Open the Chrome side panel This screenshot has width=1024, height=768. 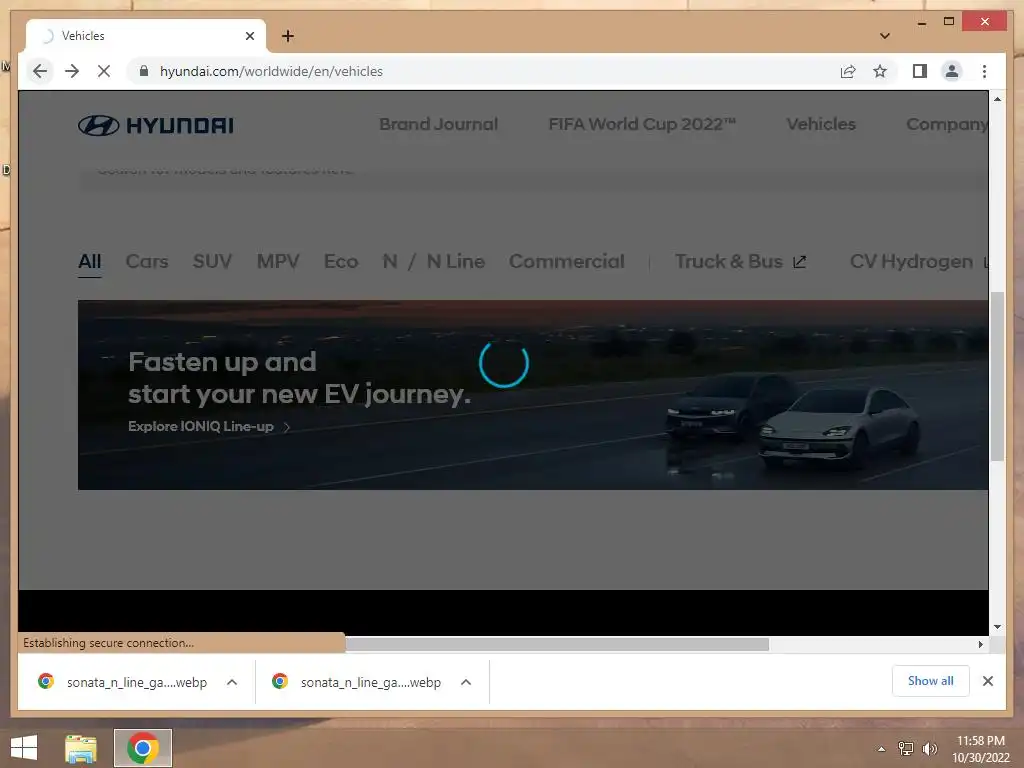920,71
